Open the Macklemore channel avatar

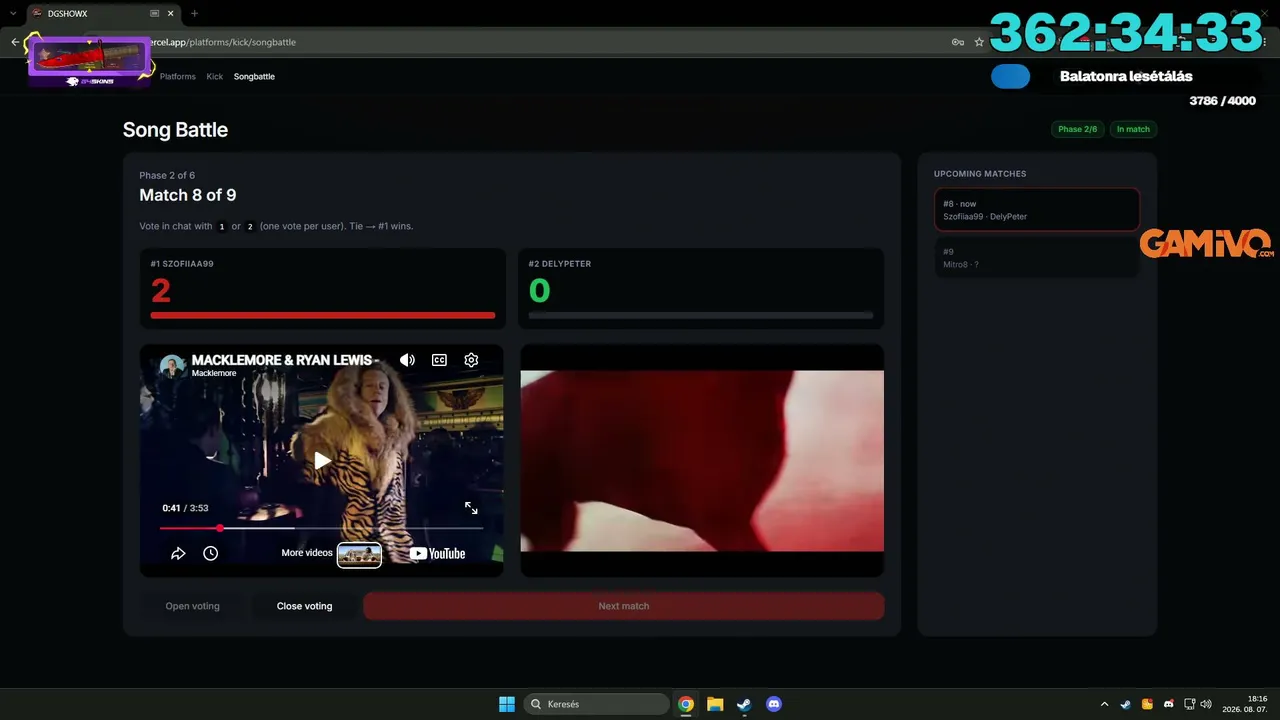tap(172, 366)
